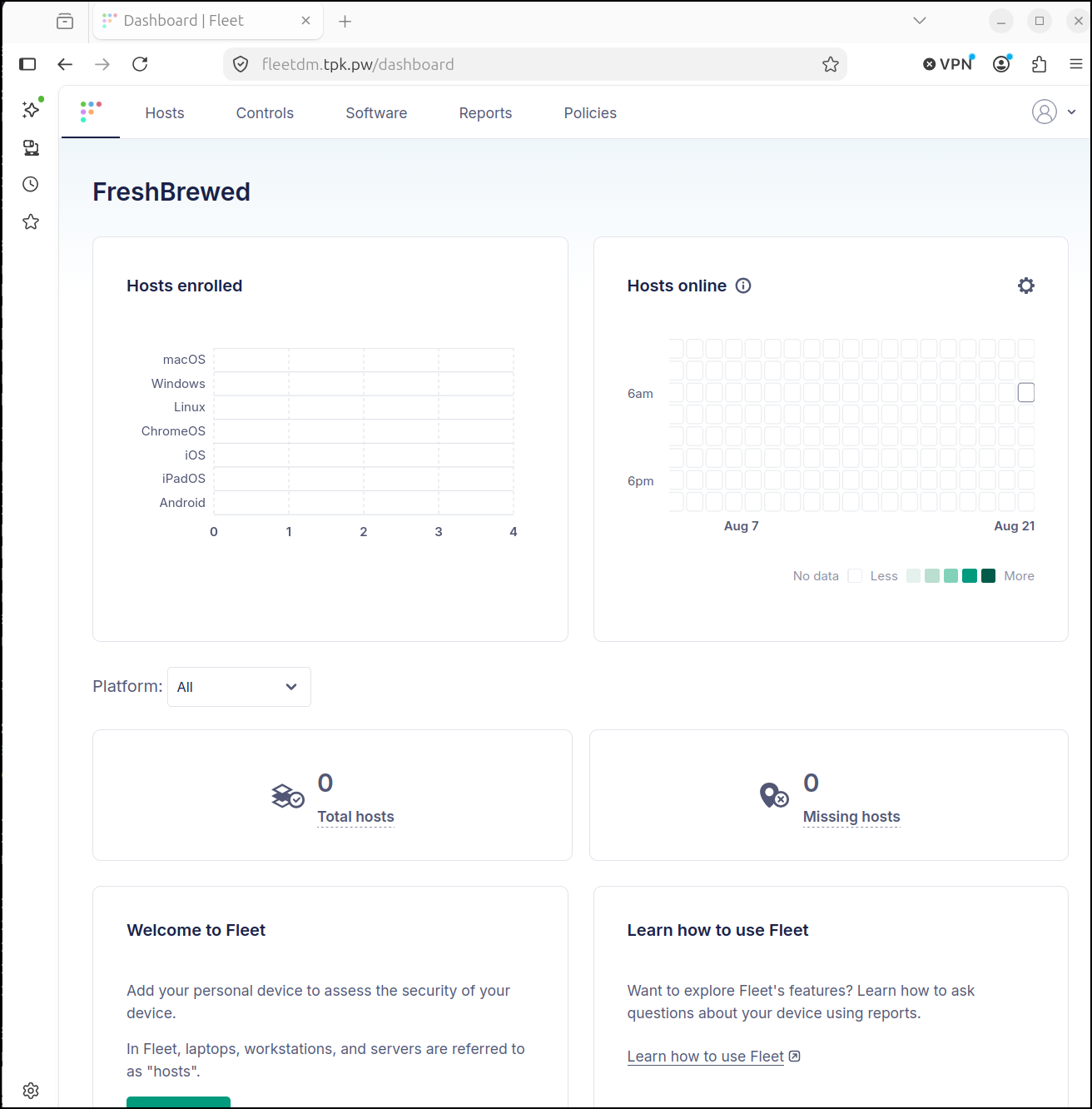Image resolution: width=1092 pixels, height=1109 pixels.
Task: Go forward to the next page
Action: [102, 64]
